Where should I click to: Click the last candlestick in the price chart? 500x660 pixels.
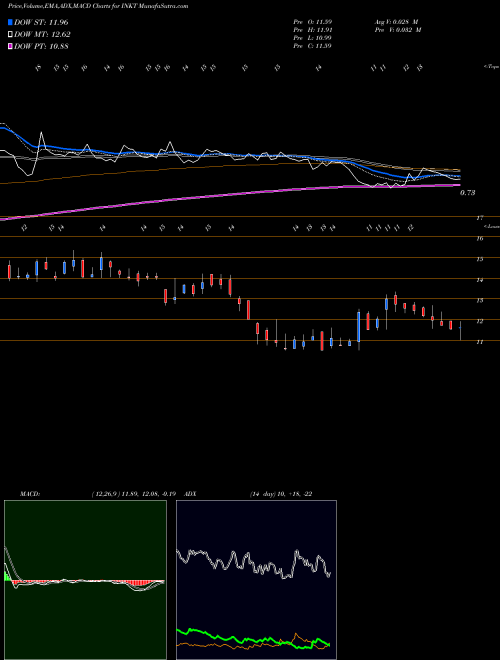click(460, 330)
